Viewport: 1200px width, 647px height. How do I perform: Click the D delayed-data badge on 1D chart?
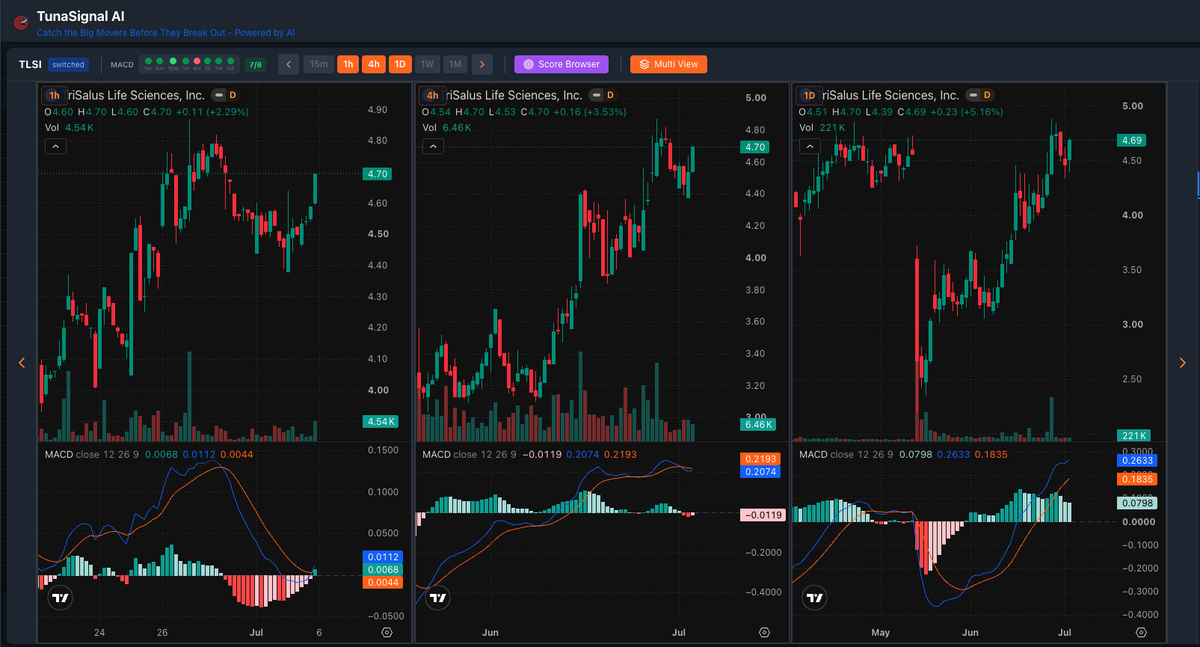[988, 95]
